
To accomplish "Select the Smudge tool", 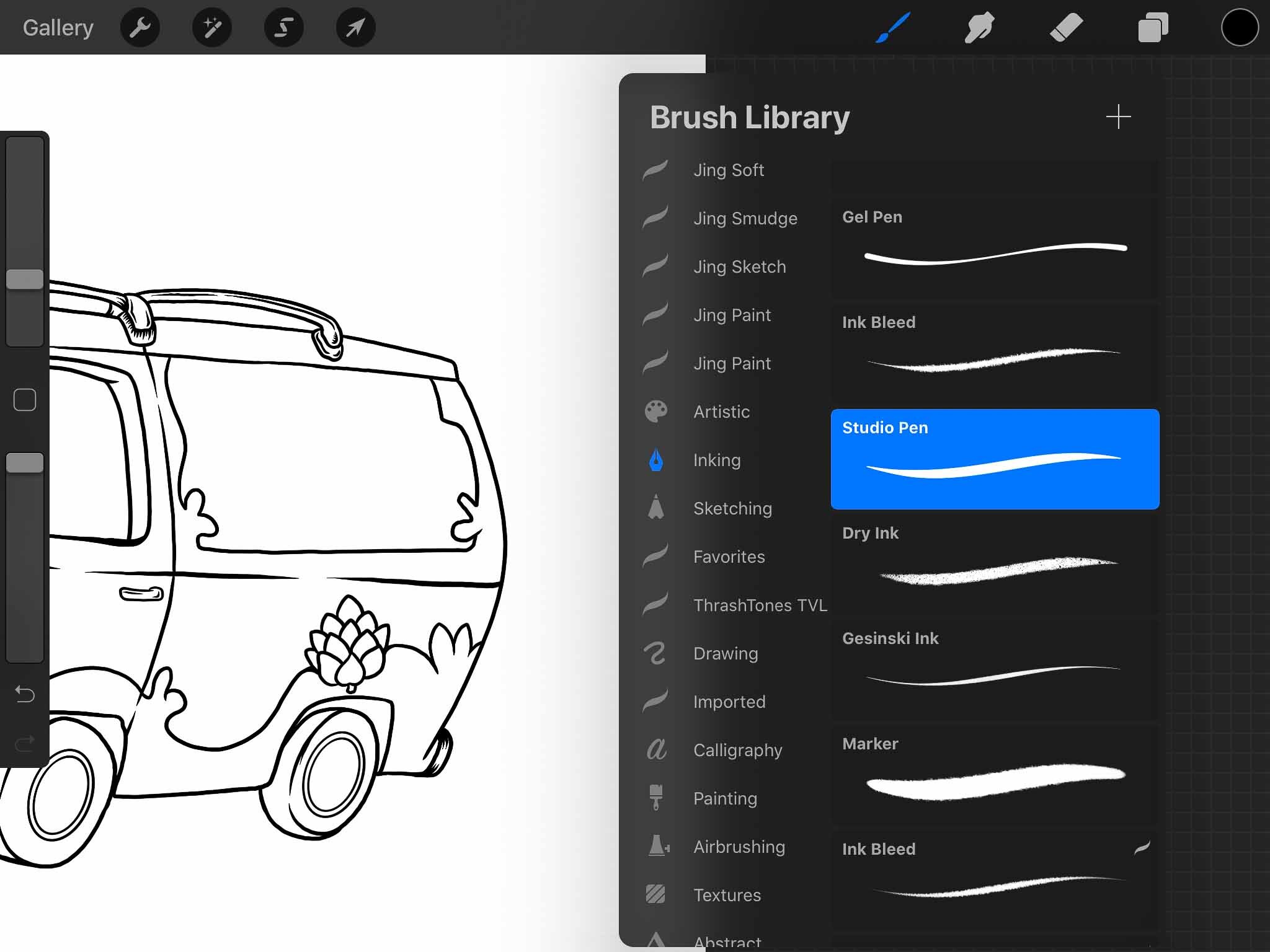I will [980, 27].
